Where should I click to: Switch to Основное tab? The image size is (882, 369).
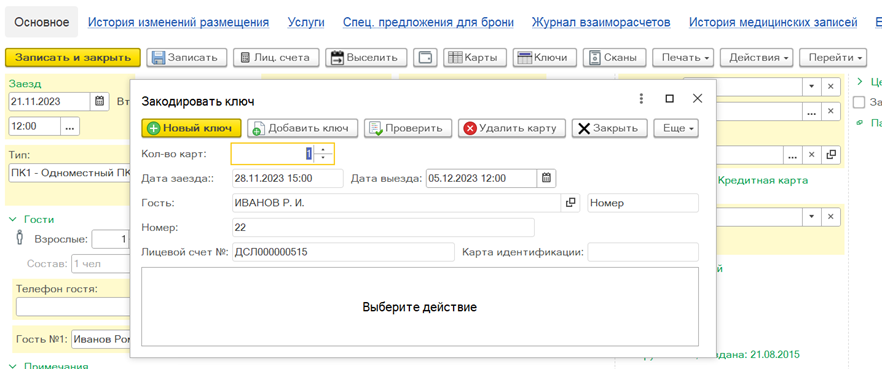click(42, 22)
